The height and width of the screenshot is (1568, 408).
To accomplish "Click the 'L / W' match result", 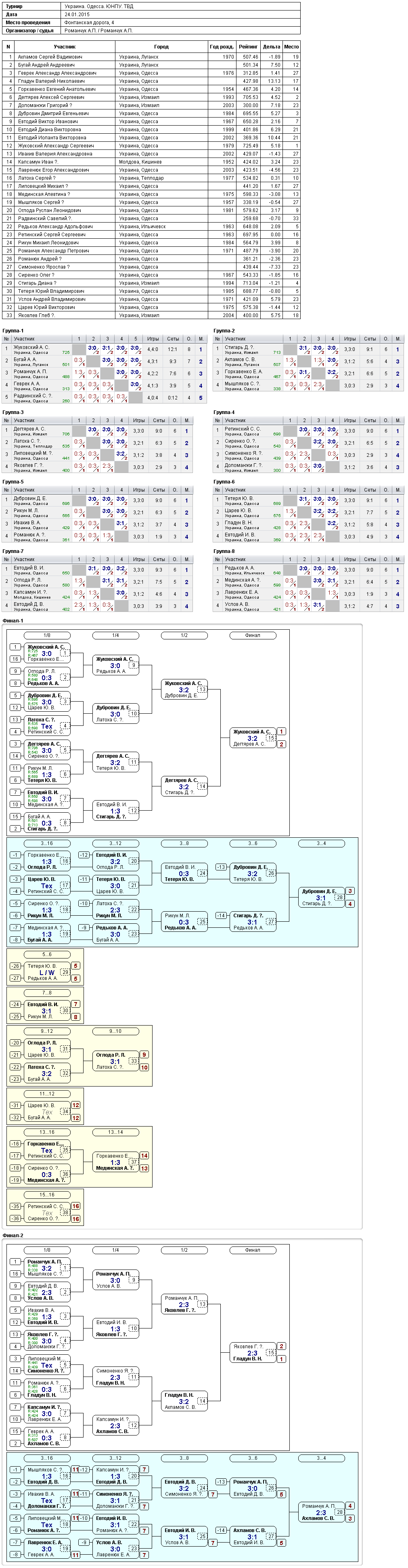I will [x=47, y=973].
